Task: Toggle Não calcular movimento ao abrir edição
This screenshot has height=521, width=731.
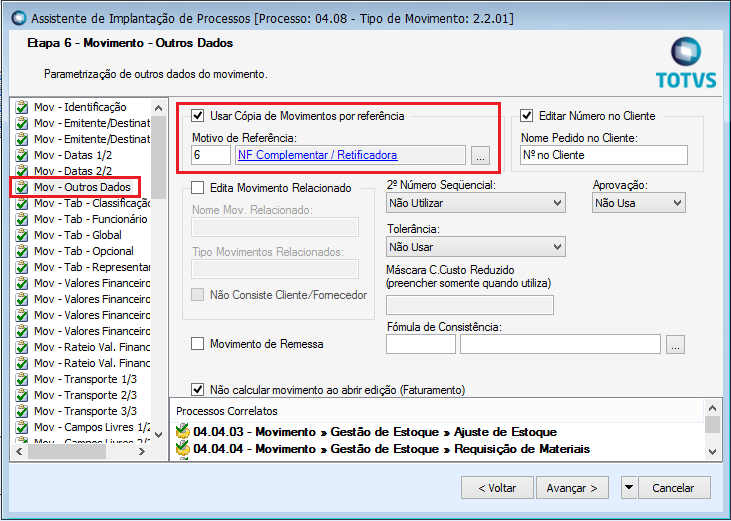Action: (198, 390)
